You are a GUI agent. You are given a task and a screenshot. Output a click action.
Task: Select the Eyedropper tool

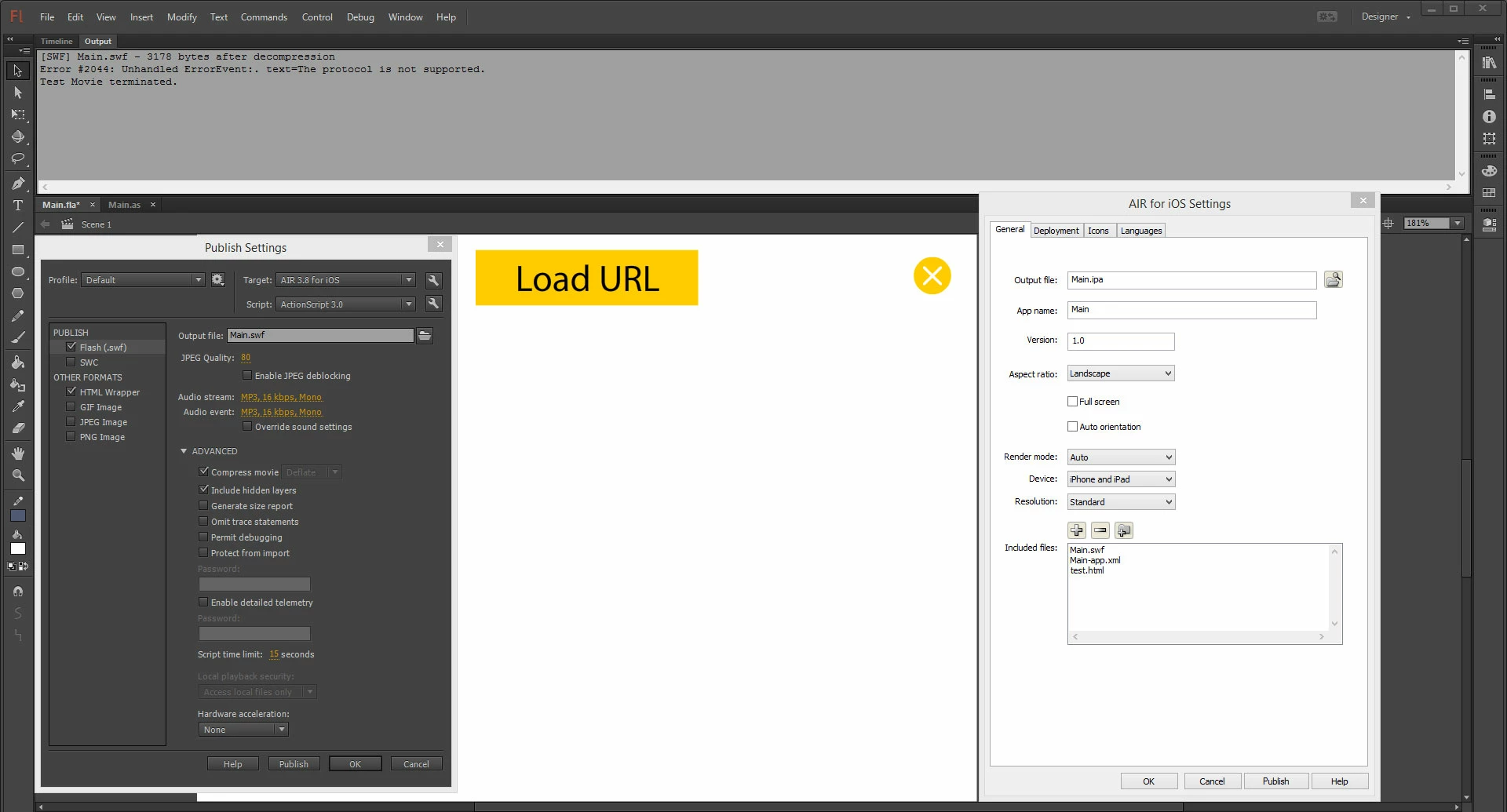[x=17, y=406]
